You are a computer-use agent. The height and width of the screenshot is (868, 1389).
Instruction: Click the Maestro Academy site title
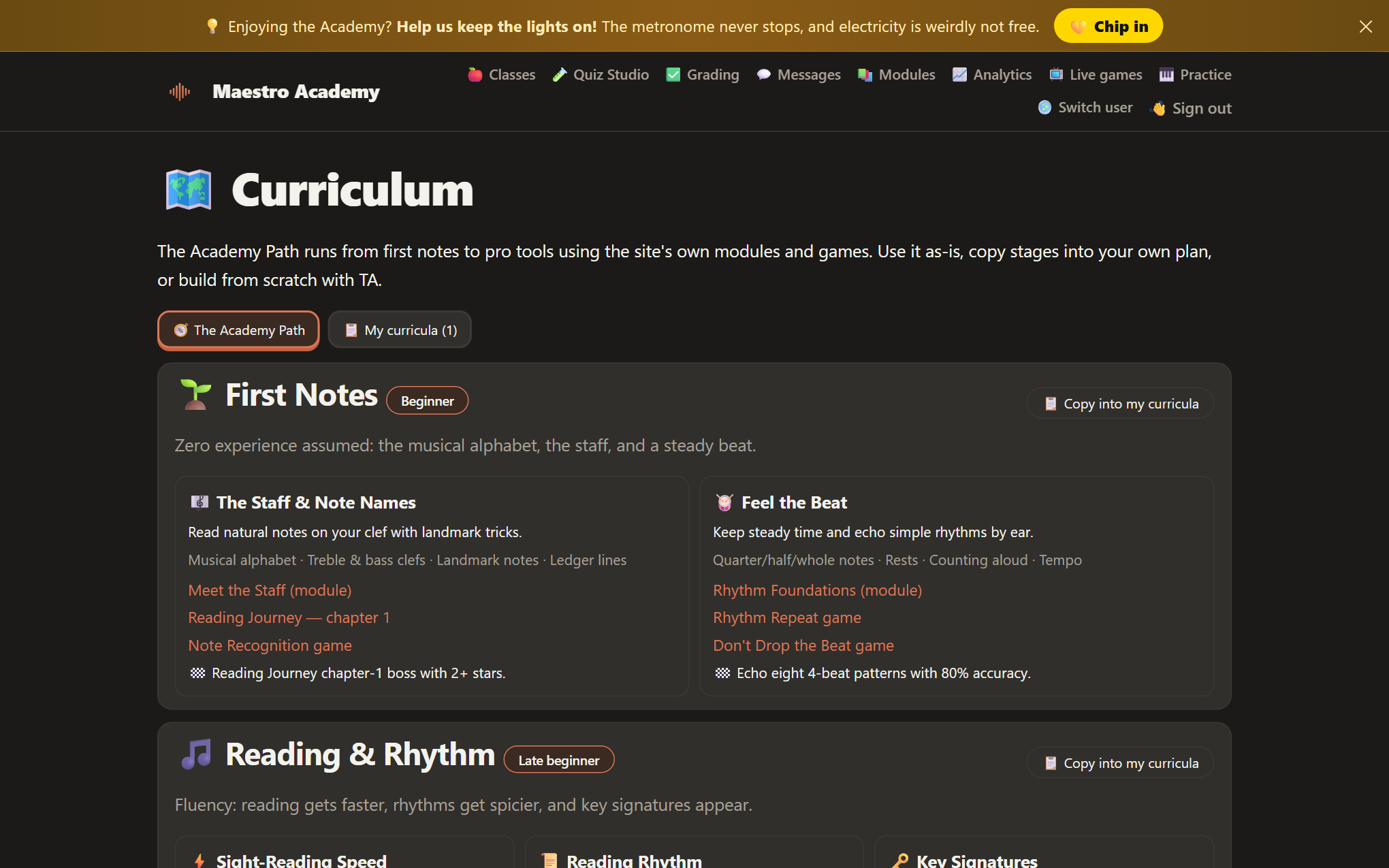pyautogui.click(x=296, y=91)
